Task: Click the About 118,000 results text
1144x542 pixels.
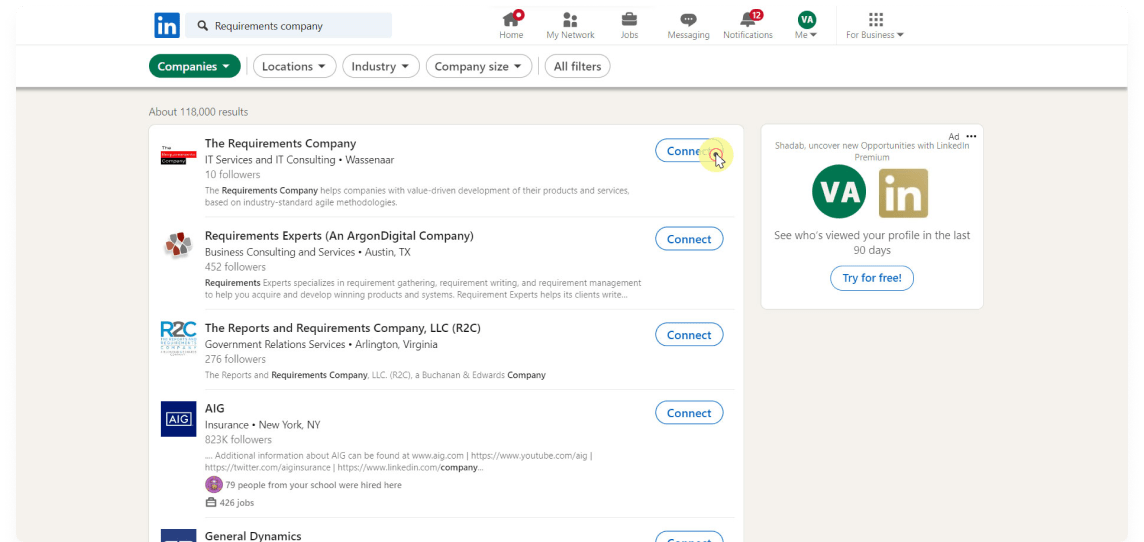Action: pos(198,112)
